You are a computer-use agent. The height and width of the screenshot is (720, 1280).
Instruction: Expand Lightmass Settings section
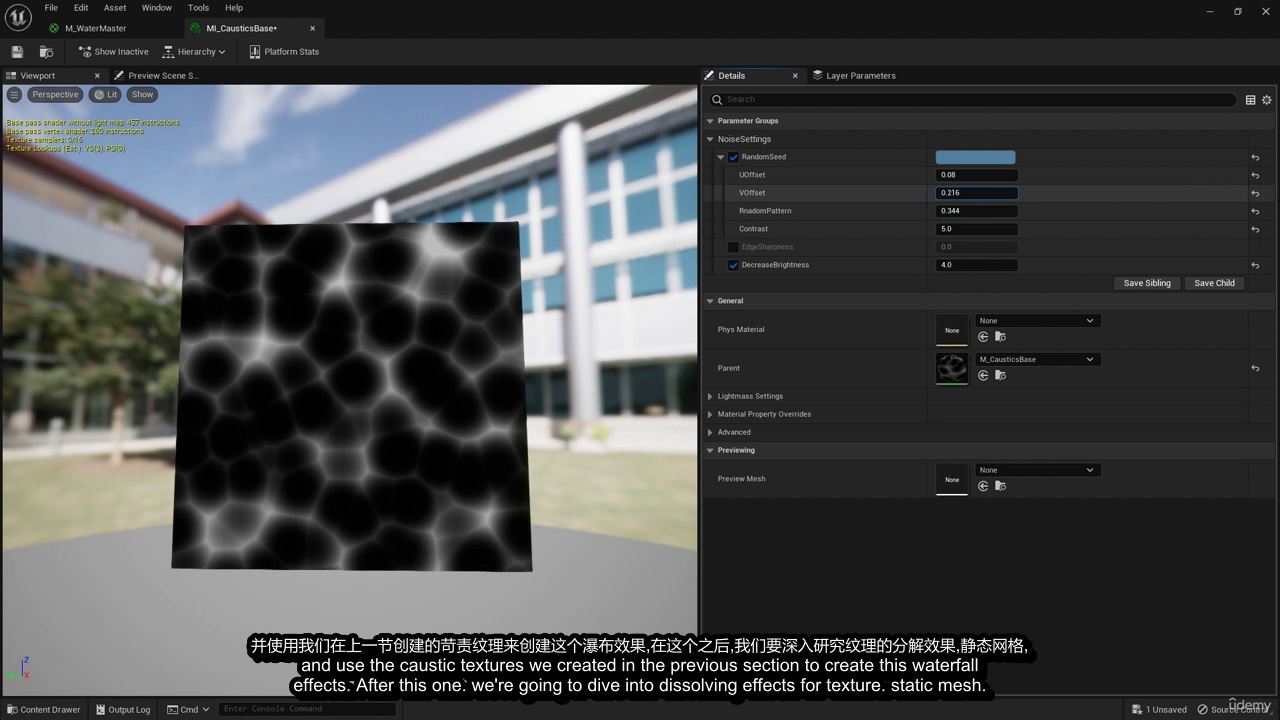click(x=710, y=397)
